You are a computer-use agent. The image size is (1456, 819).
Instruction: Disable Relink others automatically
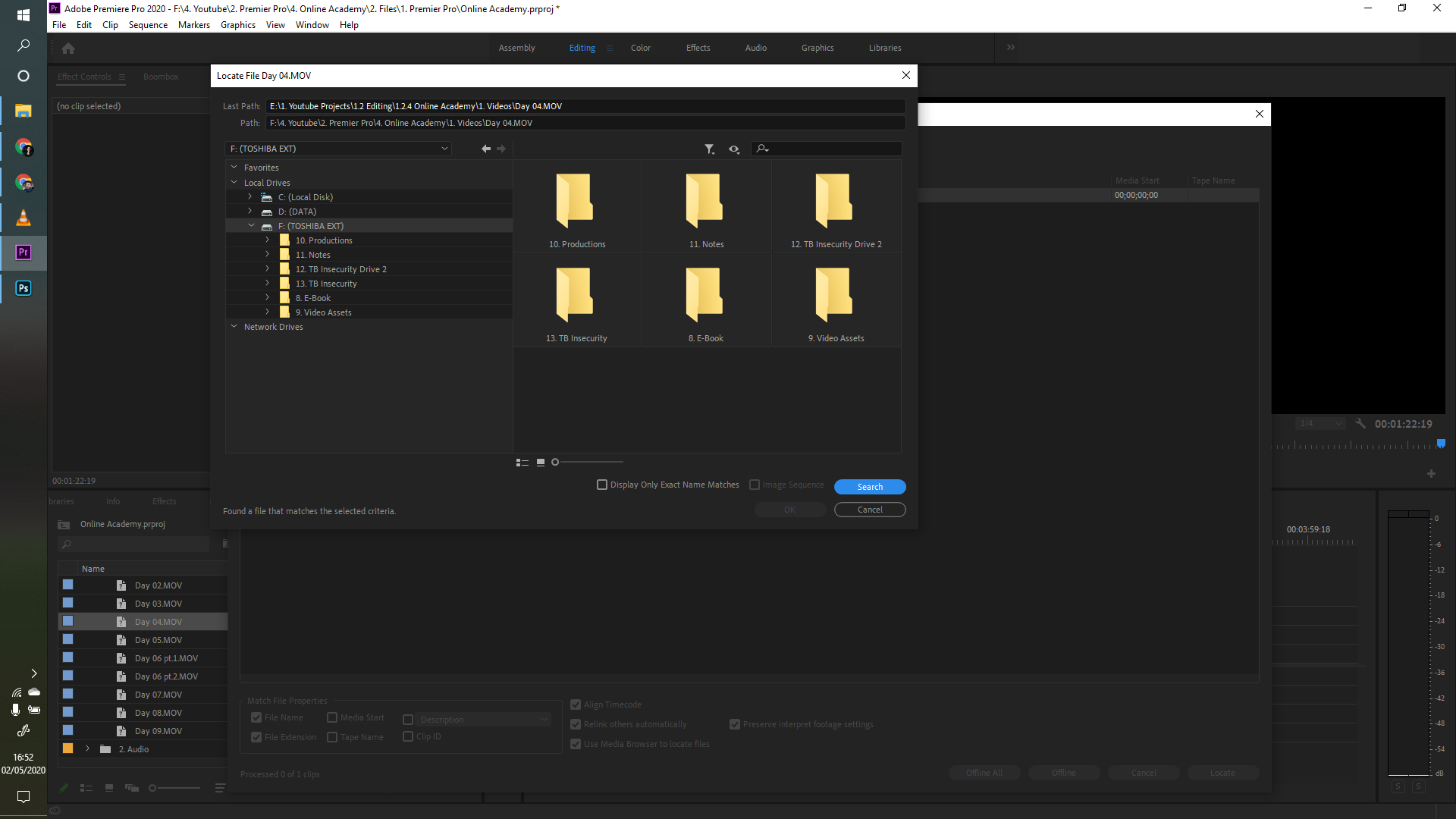[x=576, y=724]
